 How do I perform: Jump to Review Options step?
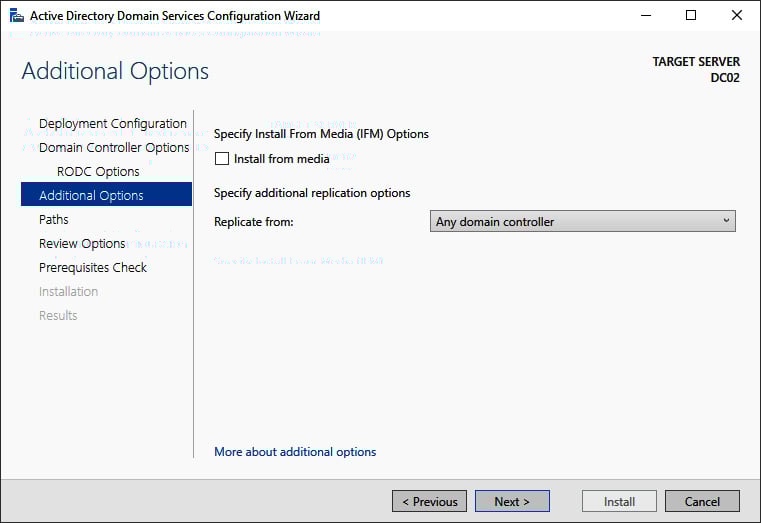82,244
